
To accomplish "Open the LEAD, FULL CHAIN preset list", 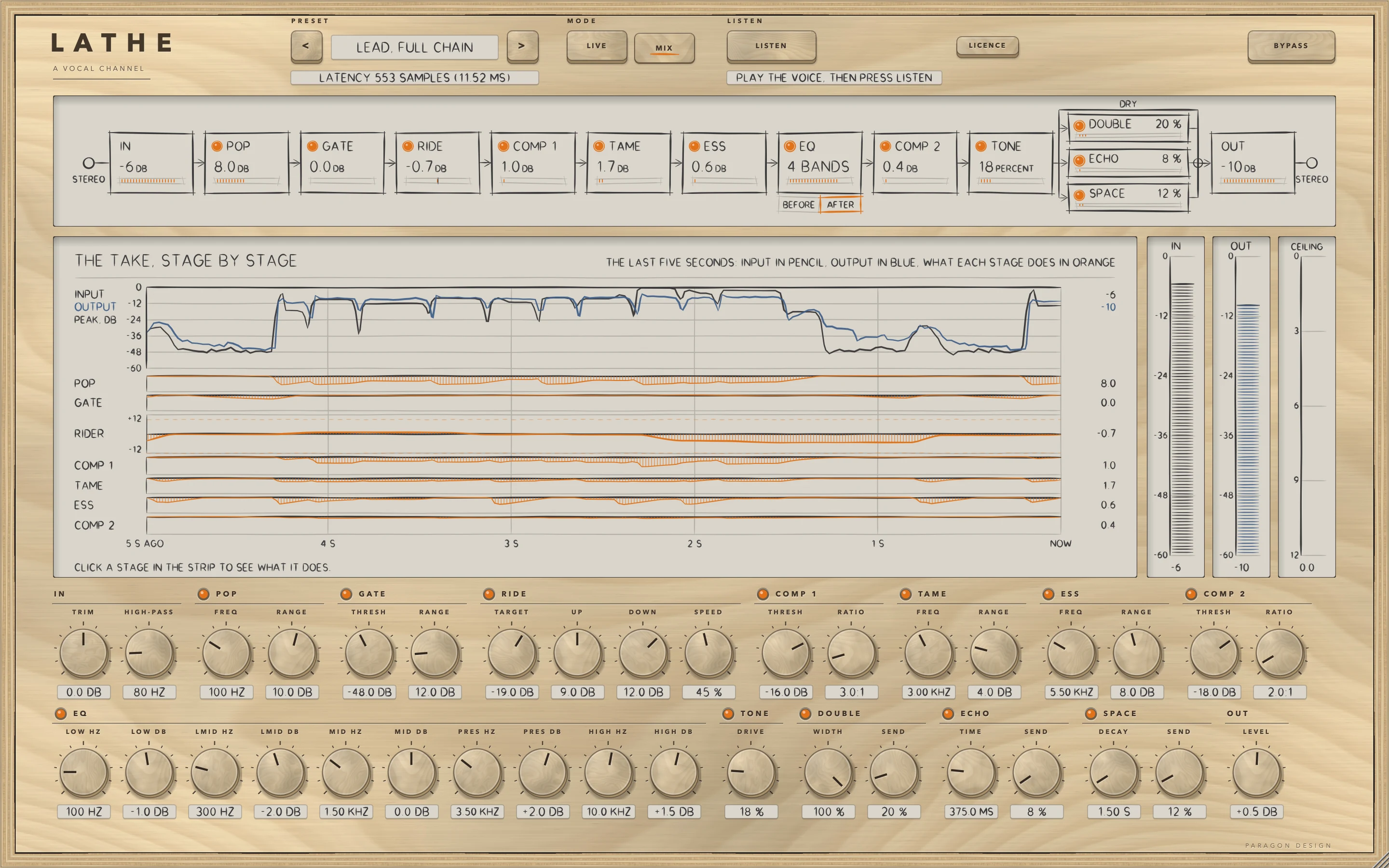I will click(414, 47).
